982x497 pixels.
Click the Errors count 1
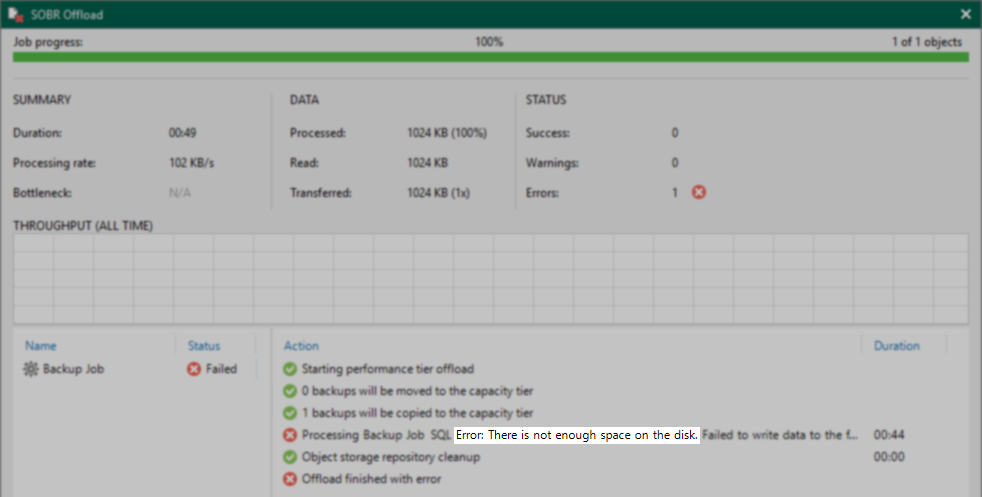tap(675, 193)
